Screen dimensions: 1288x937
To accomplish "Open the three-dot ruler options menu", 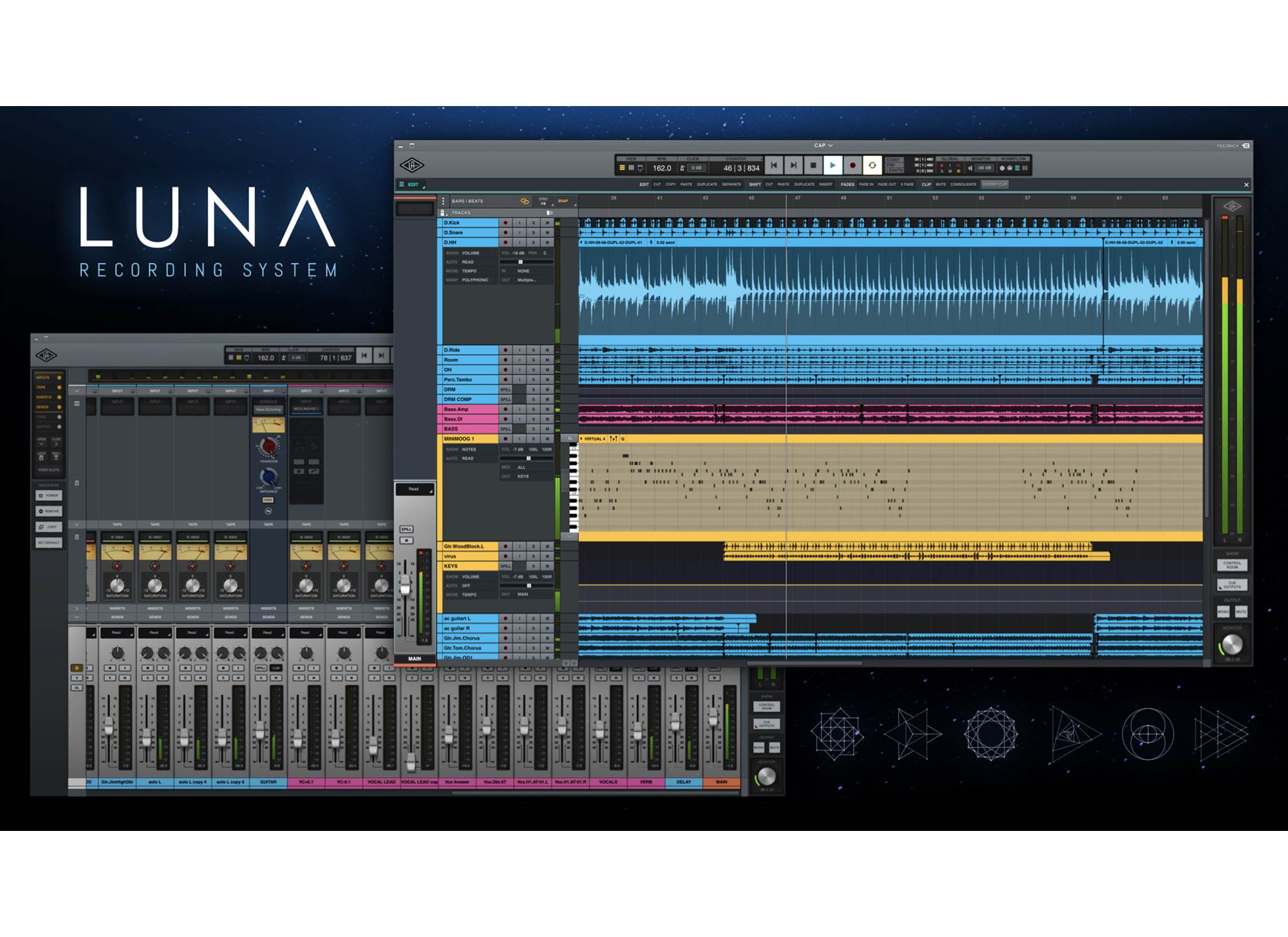I will 444,201.
